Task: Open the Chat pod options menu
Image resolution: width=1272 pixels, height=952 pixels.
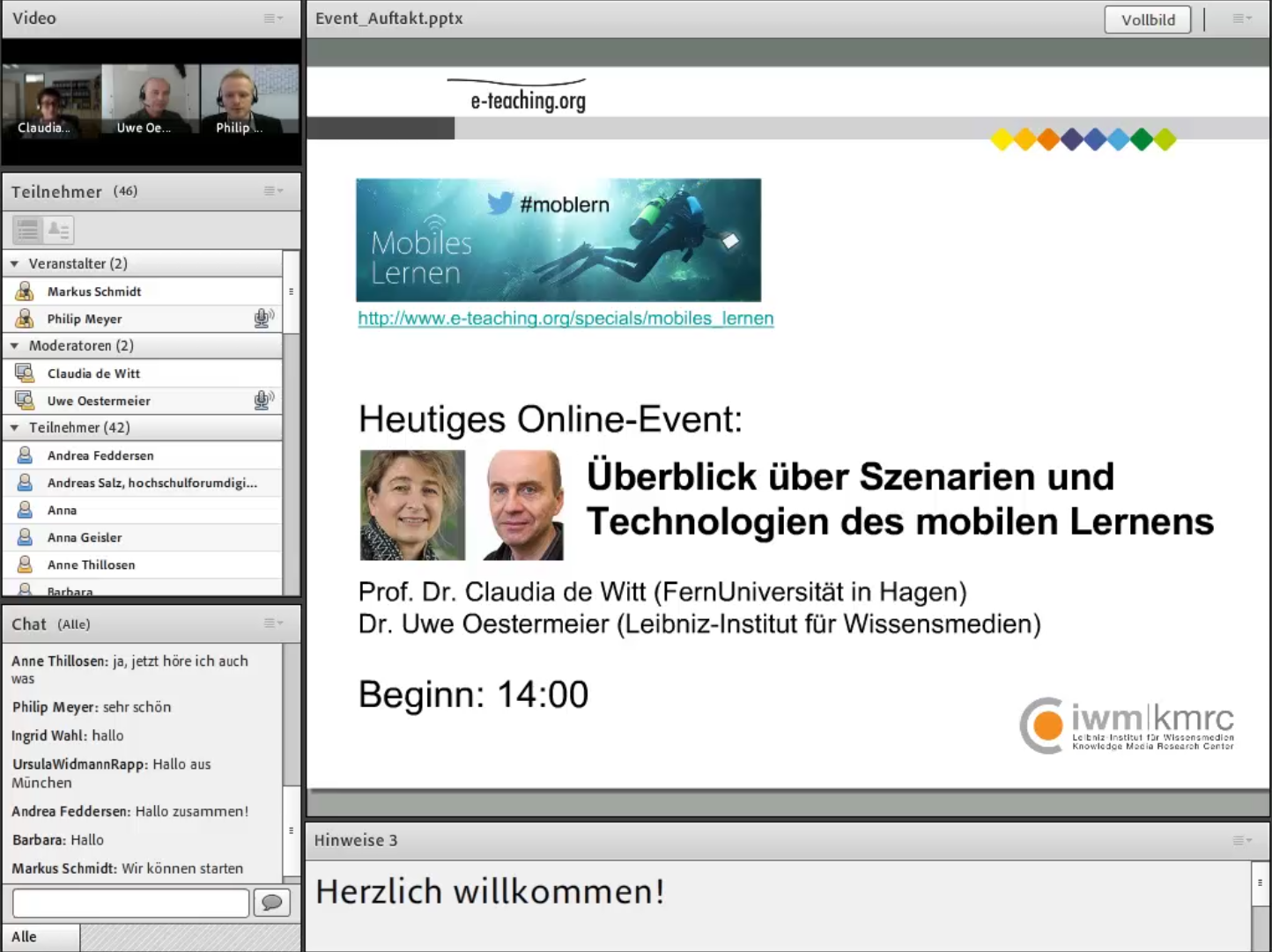Action: [x=273, y=623]
